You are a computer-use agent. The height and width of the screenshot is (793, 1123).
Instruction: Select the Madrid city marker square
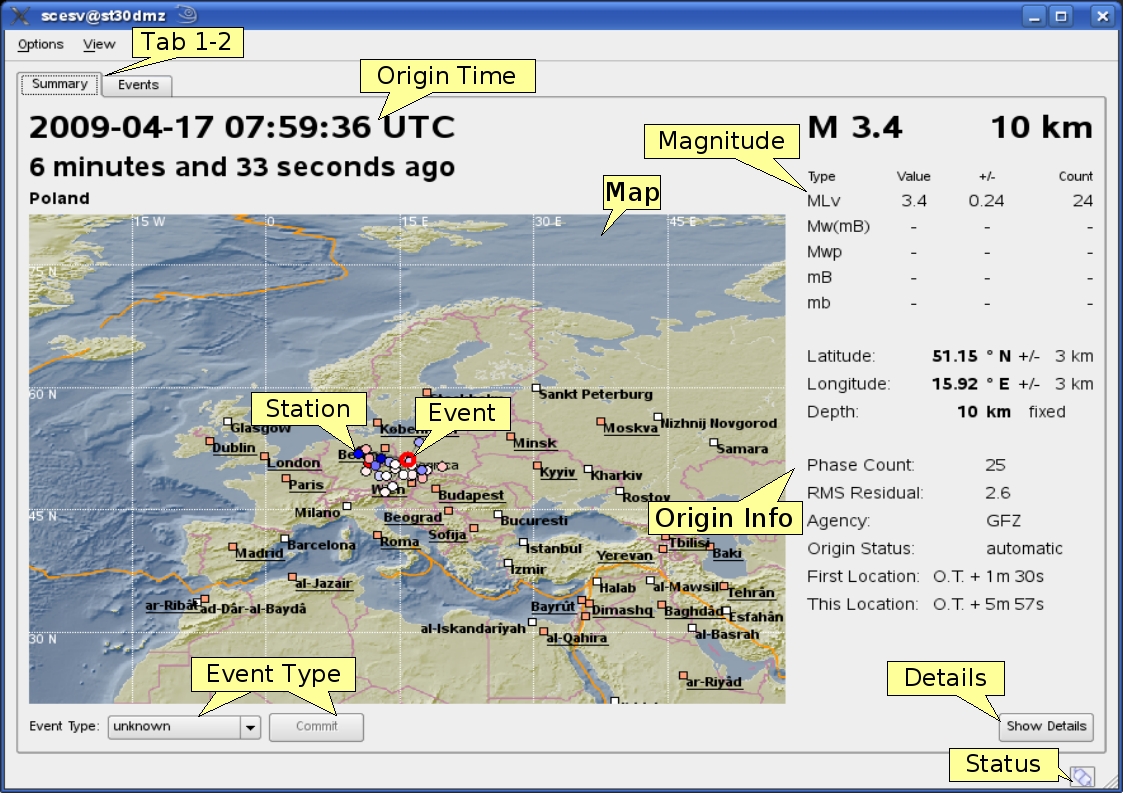point(233,547)
